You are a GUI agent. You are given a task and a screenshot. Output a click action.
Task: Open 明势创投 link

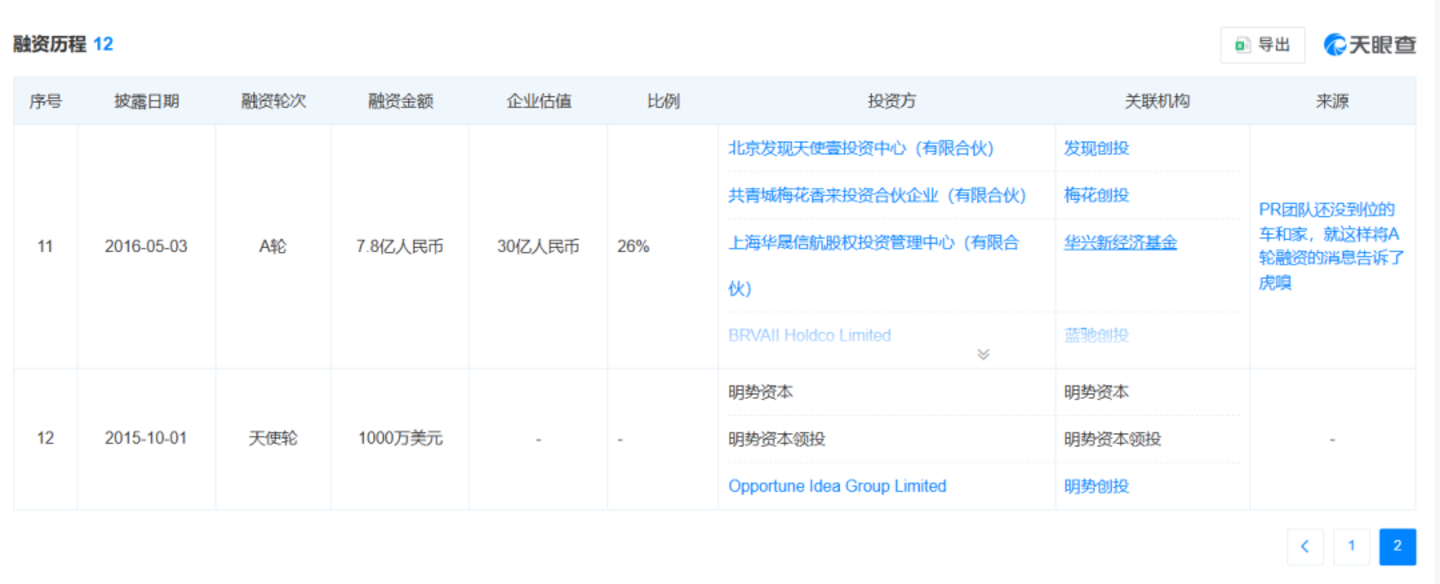1096,486
